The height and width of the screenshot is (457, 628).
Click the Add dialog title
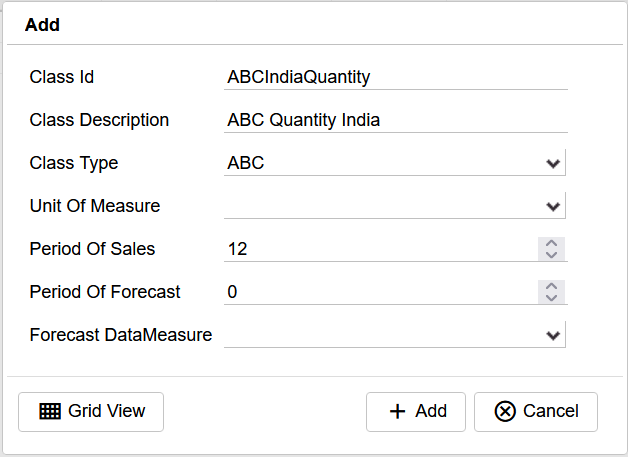(x=42, y=25)
